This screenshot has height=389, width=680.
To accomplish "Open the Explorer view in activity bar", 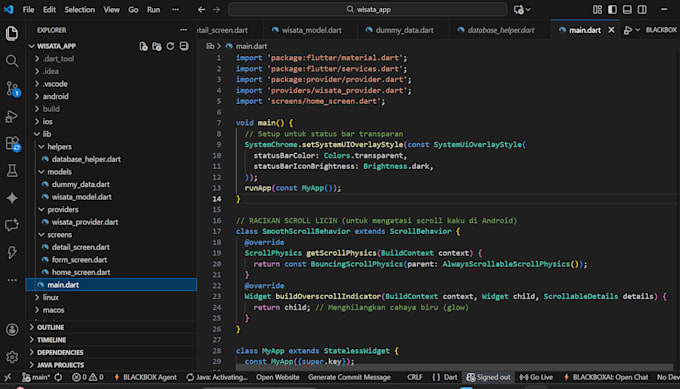I will (x=12, y=33).
